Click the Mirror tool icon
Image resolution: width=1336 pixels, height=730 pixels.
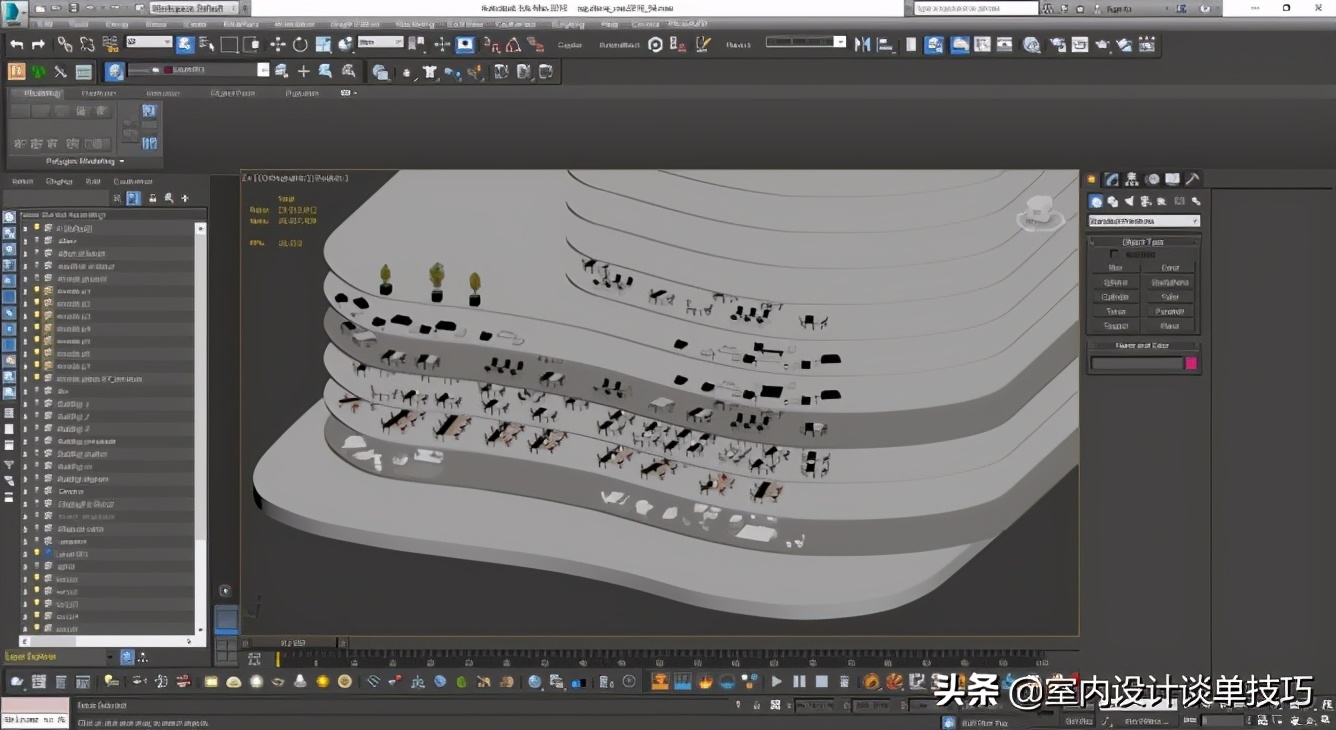point(860,44)
